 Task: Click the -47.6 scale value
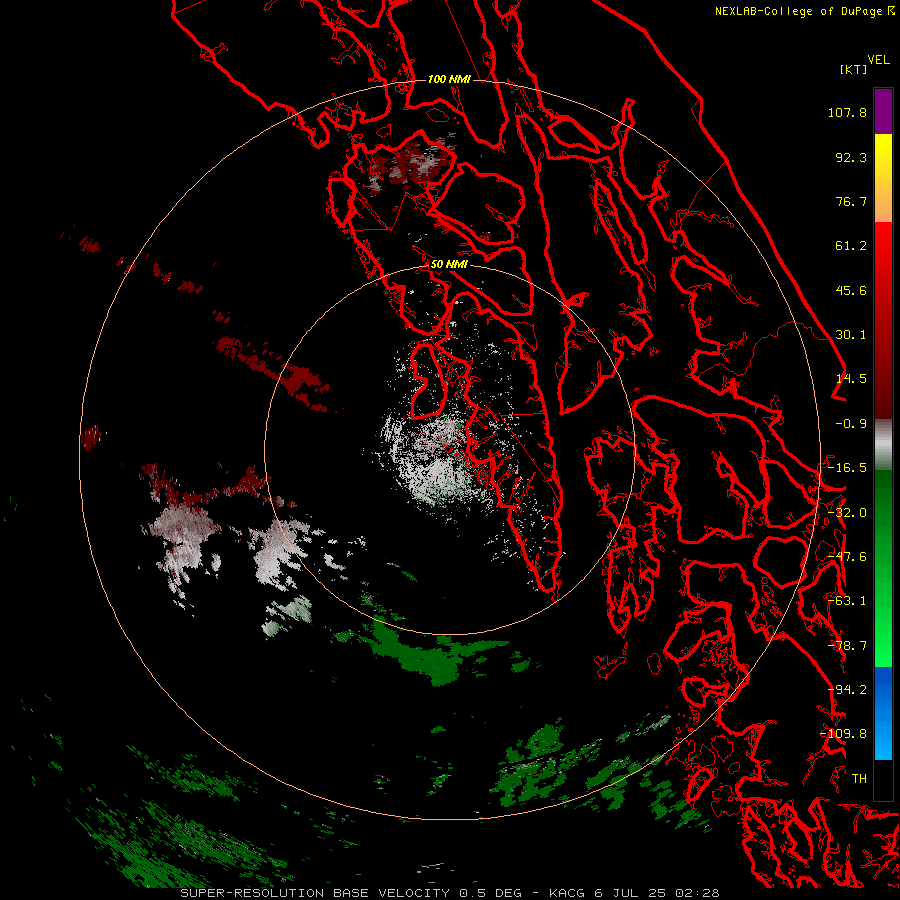847,557
